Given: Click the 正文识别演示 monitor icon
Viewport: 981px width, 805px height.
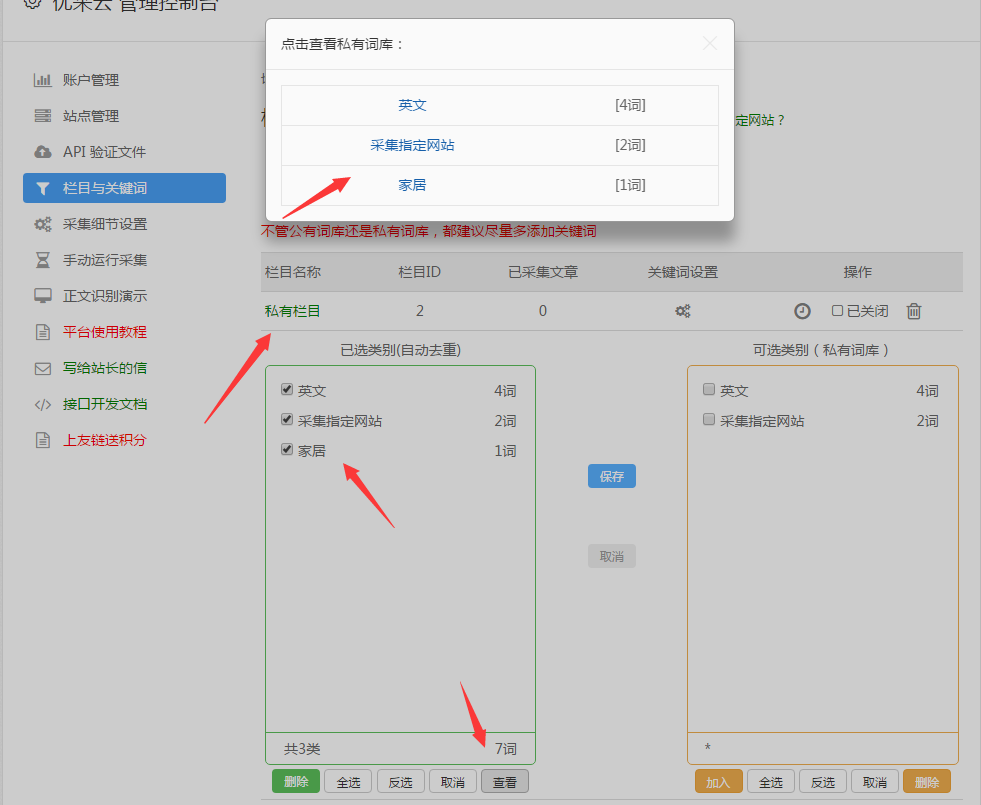Looking at the screenshot, I should coord(43,296).
